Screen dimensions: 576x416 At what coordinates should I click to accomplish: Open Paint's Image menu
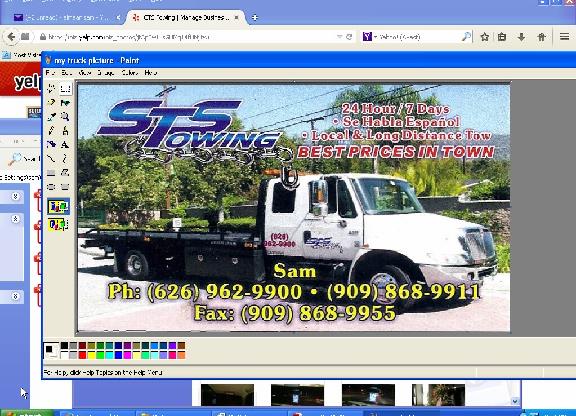click(x=106, y=73)
